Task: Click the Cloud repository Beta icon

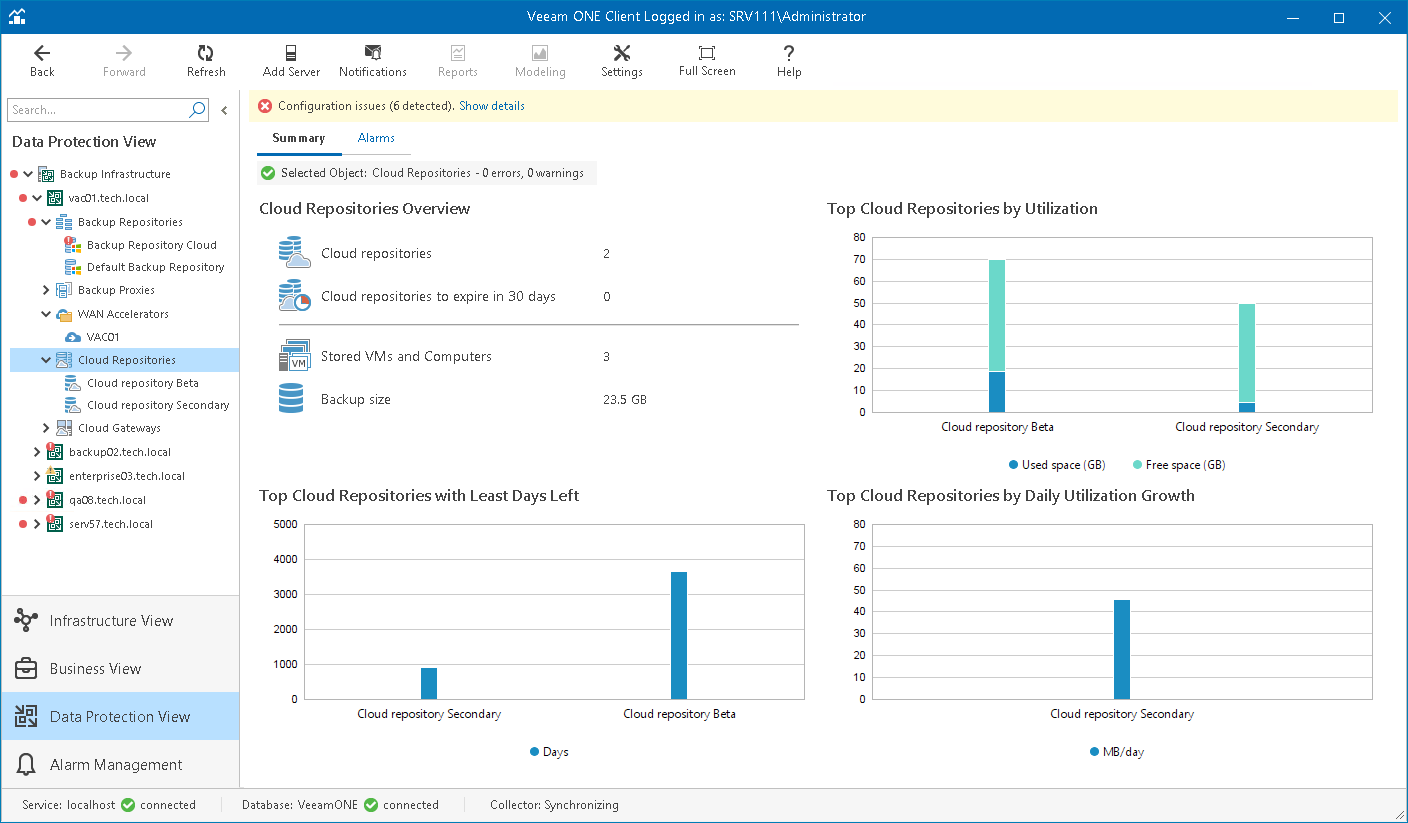Action: click(x=72, y=383)
